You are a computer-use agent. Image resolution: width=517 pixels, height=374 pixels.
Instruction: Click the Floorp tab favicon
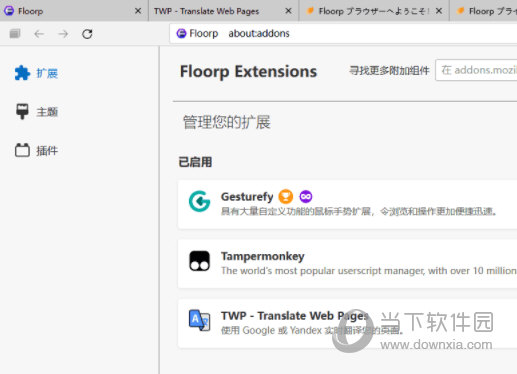pyautogui.click(x=9, y=11)
